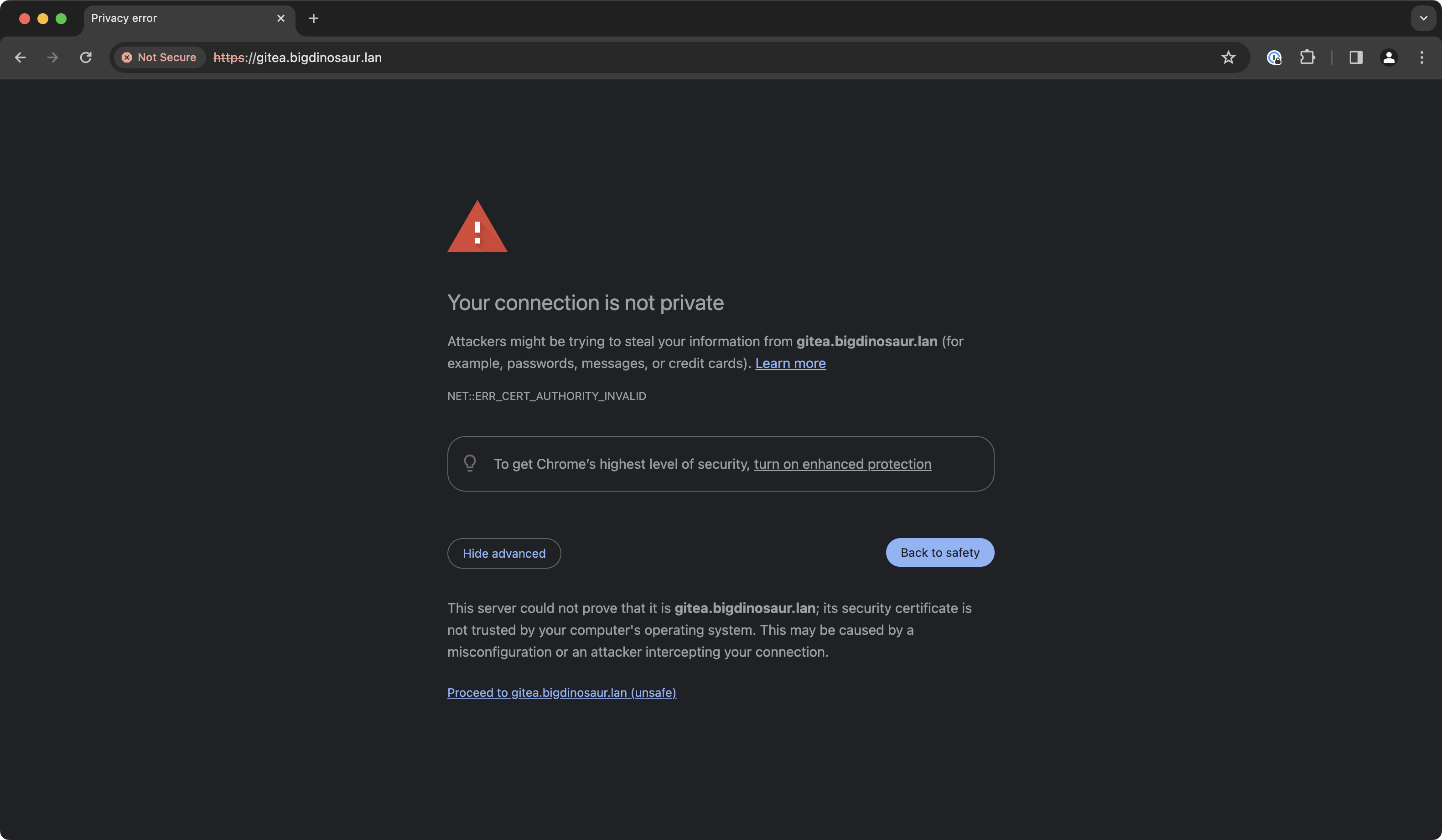Open the Learn more link

tap(790, 363)
